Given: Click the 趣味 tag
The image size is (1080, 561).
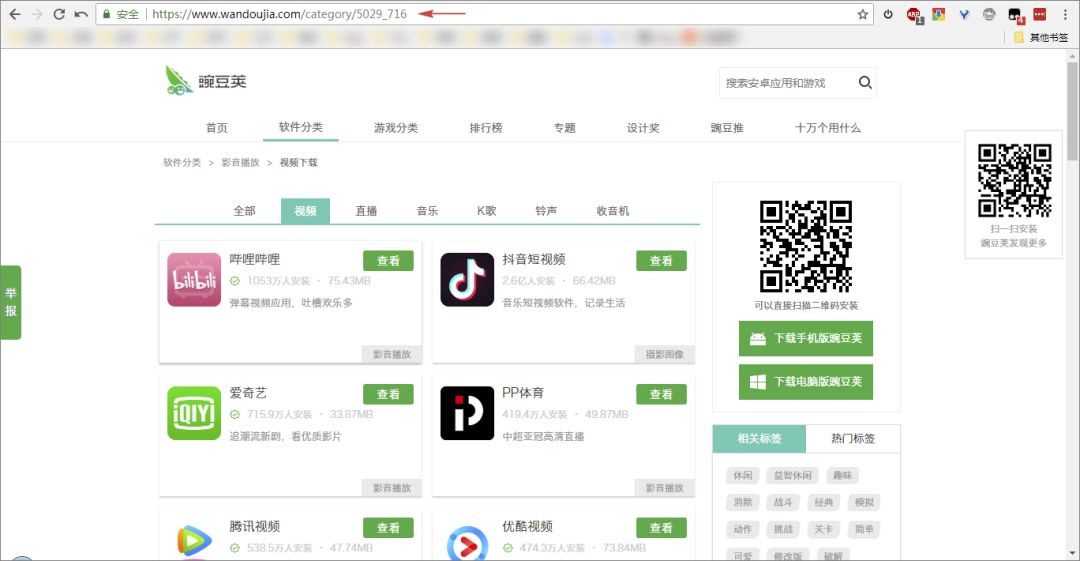Looking at the screenshot, I should click(x=842, y=476).
